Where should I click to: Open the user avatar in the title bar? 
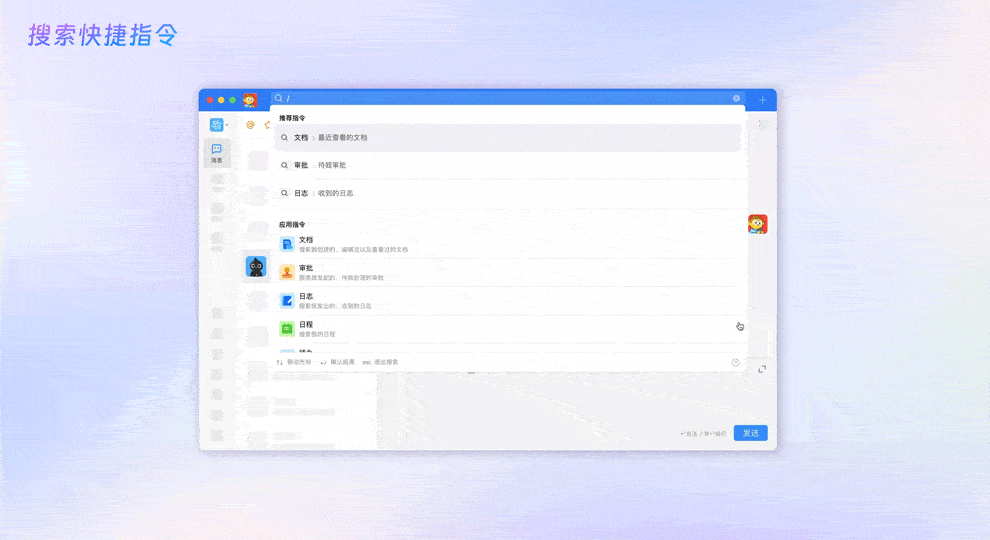[x=250, y=100]
